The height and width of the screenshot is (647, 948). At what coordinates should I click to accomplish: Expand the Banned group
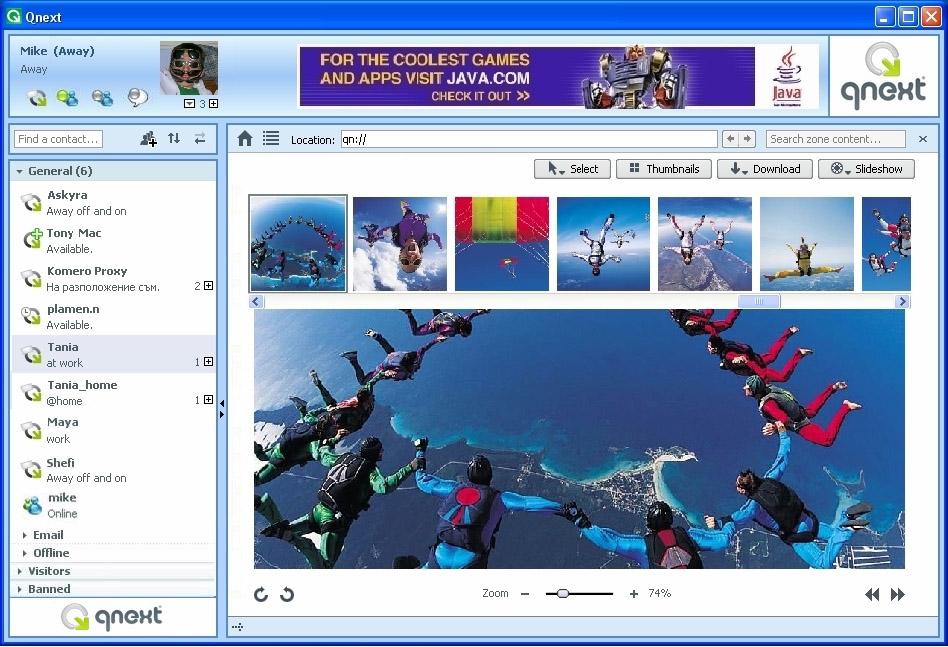point(19,590)
